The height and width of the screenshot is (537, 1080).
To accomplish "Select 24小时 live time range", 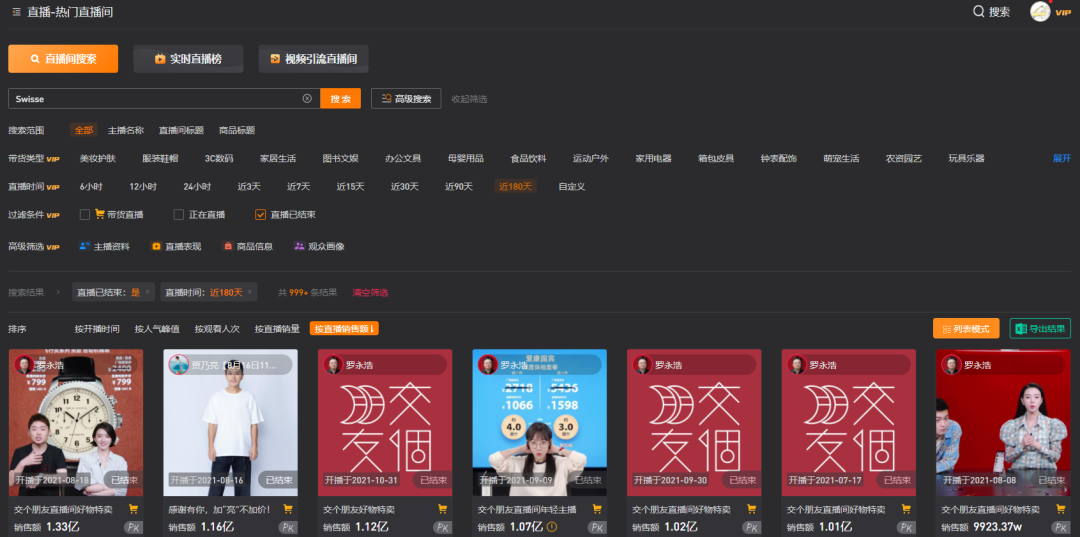I will 197,187.
